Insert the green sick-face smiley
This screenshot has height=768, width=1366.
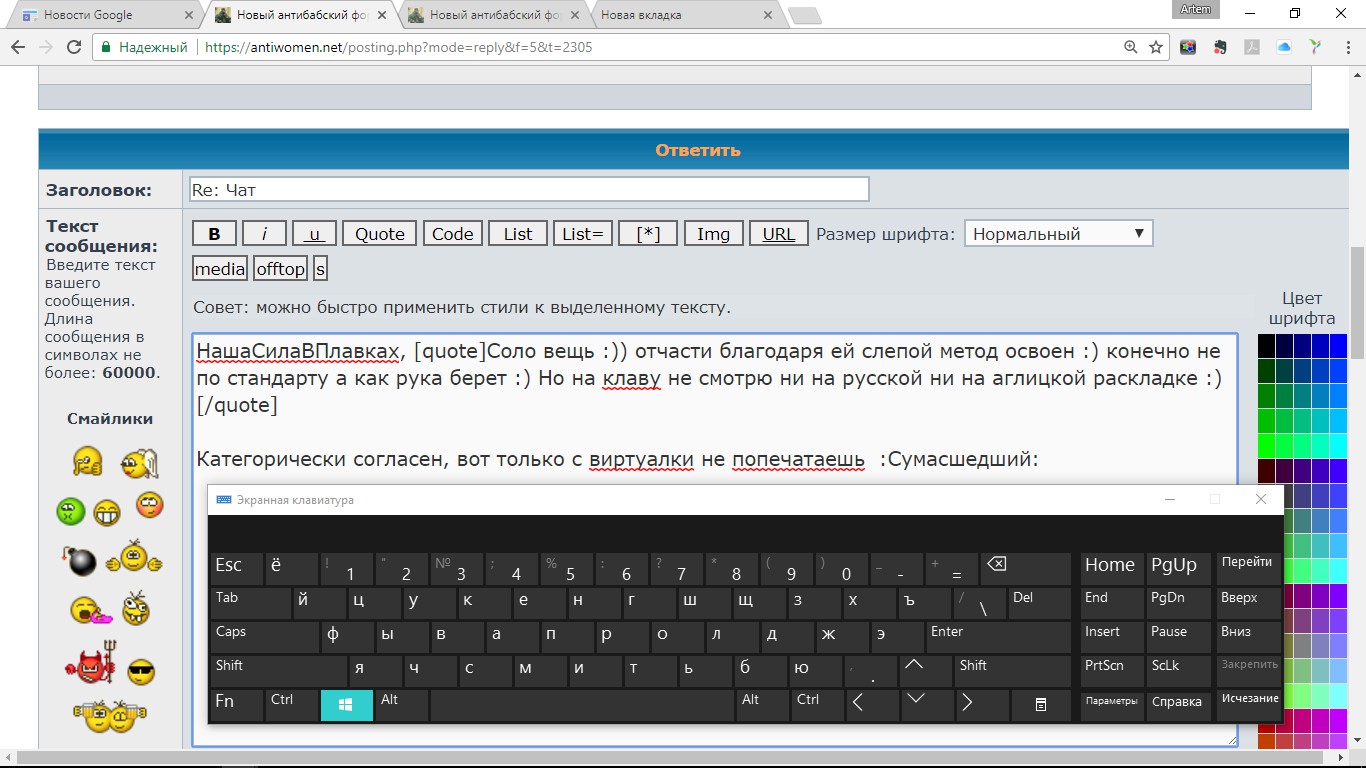(x=70, y=511)
